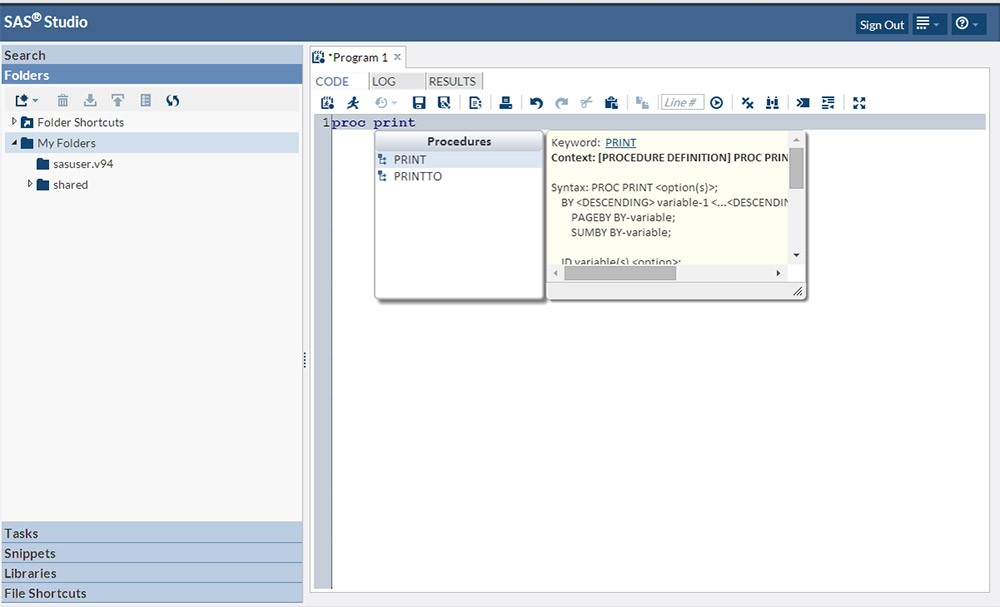Click the Download icon in the Folders toolbar
Viewport: 1000px width, 607px height.
(x=90, y=100)
